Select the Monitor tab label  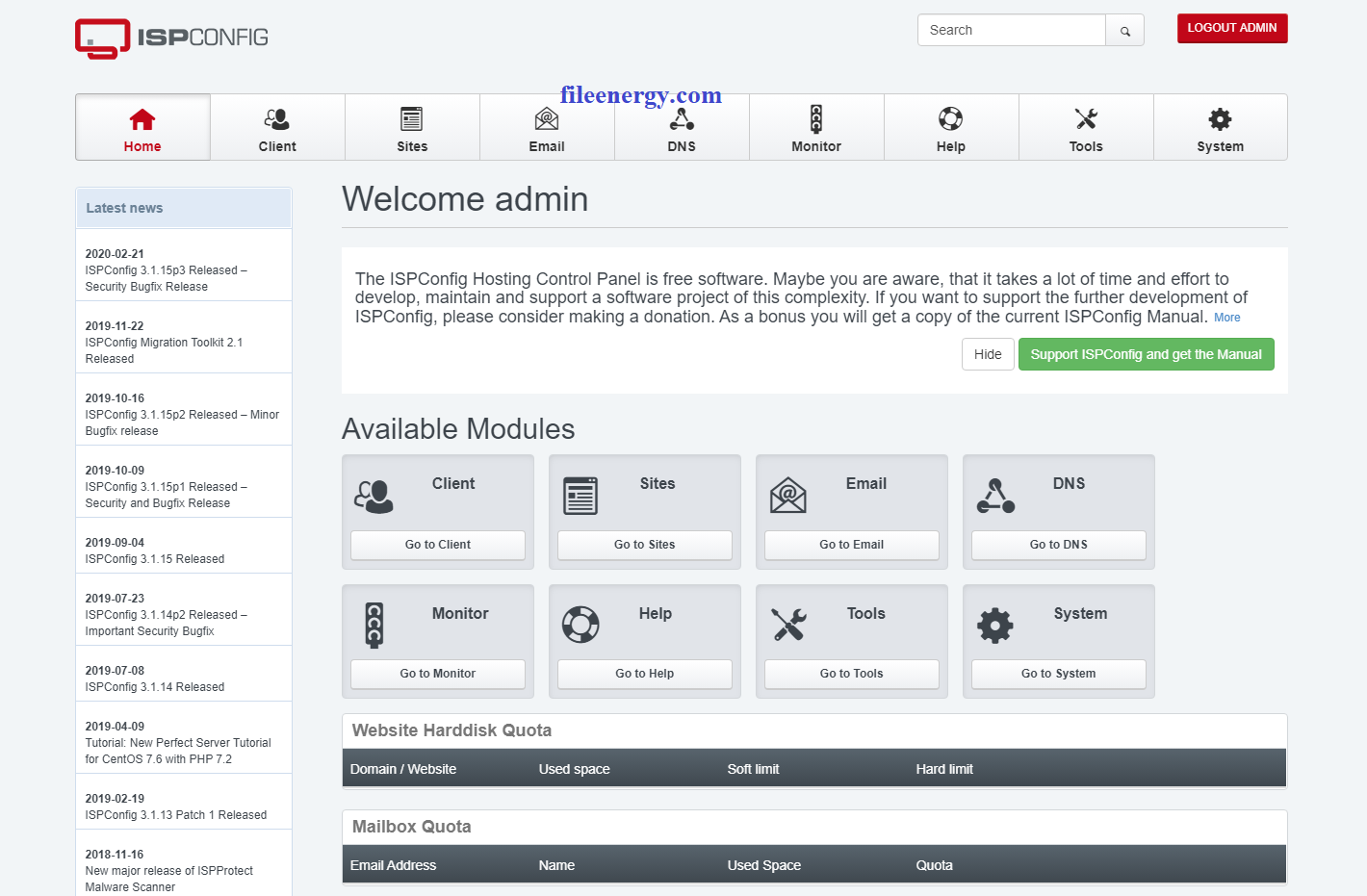(x=816, y=146)
